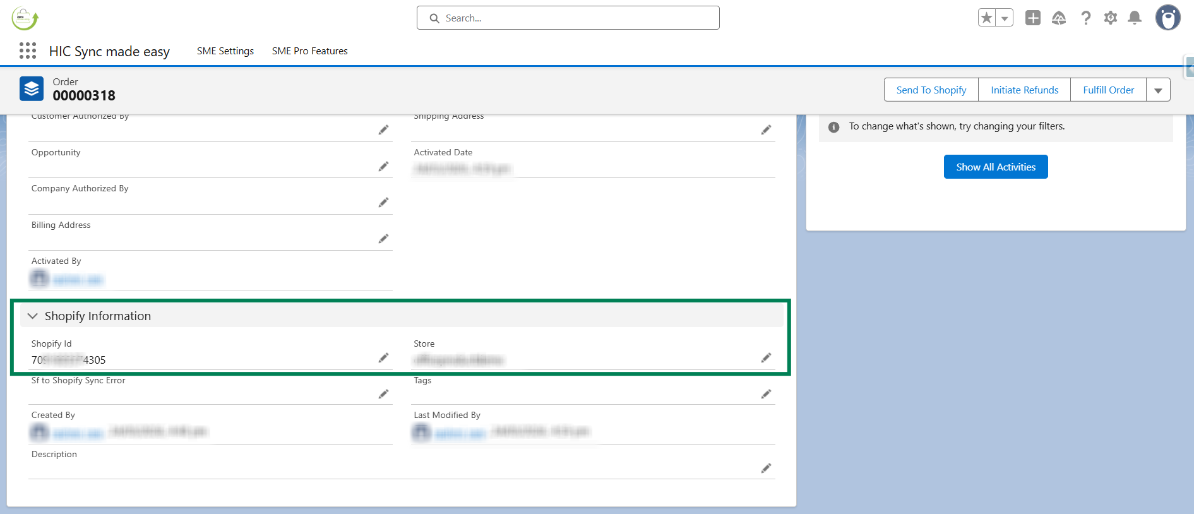Image resolution: width=1194 pixels, height=514 pixels.
Task: Open the Activated By user link
Action: point(77,279)
